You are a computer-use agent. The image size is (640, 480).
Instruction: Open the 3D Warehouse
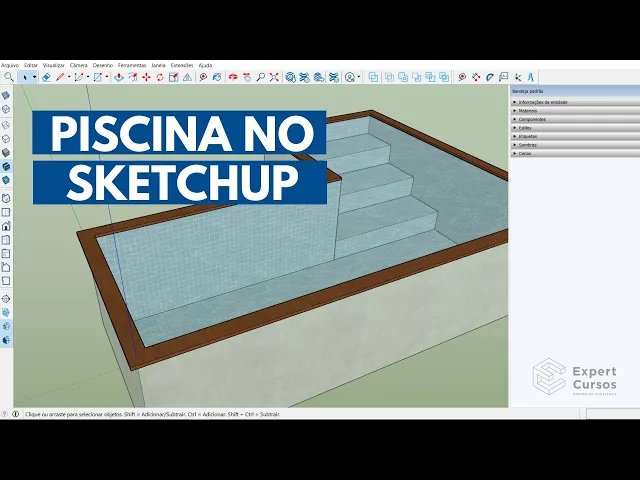coord(290,77)
